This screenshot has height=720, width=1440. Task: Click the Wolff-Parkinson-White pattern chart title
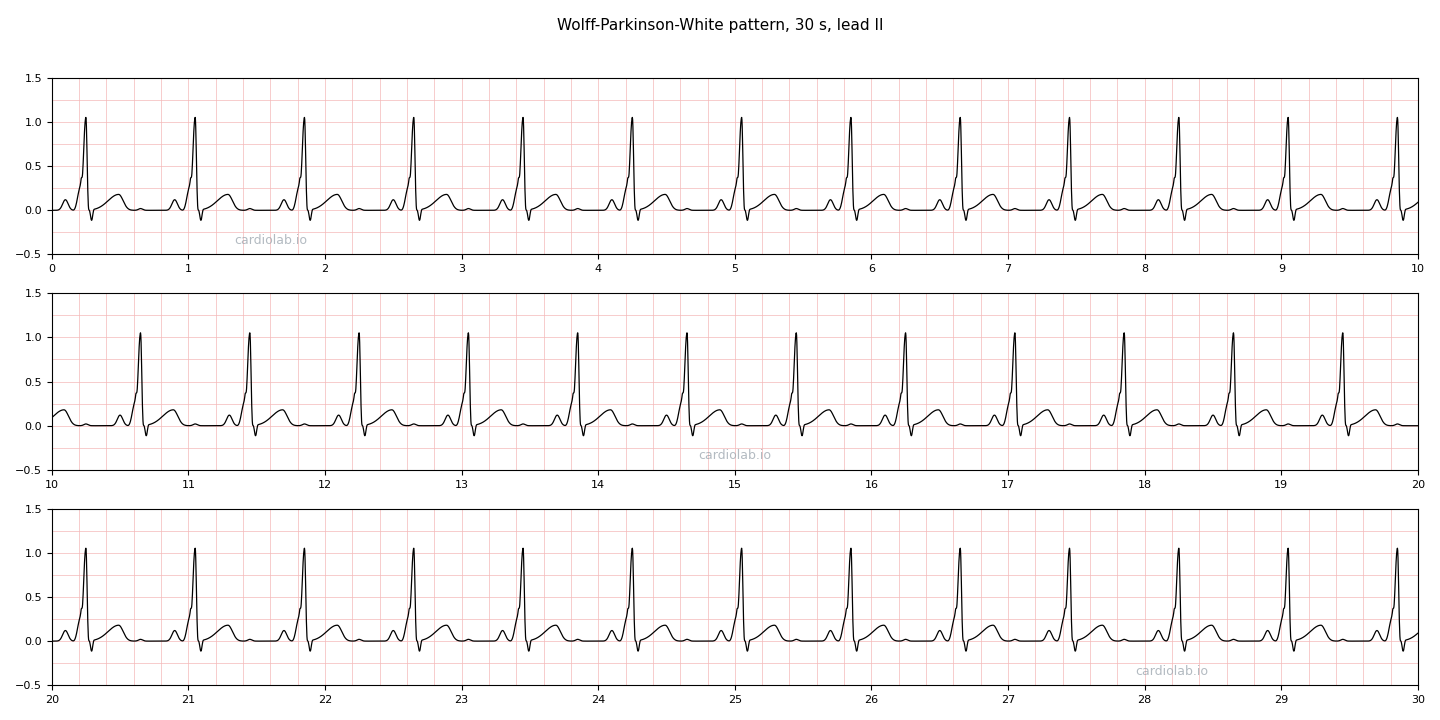tap(720, 25)
